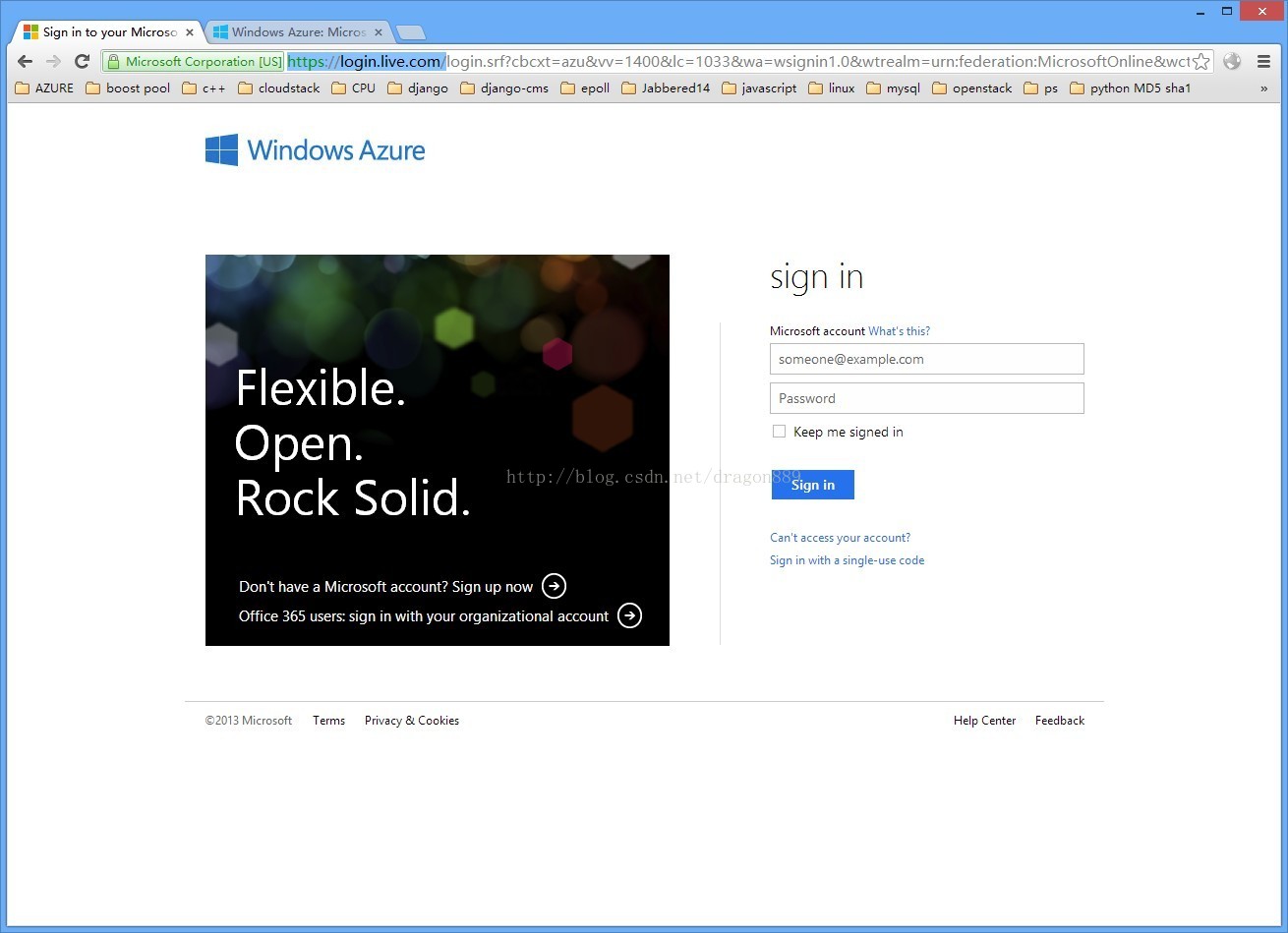Open the javascript bookmark folder
The image size is (1288, 933).
click(759, 88)
